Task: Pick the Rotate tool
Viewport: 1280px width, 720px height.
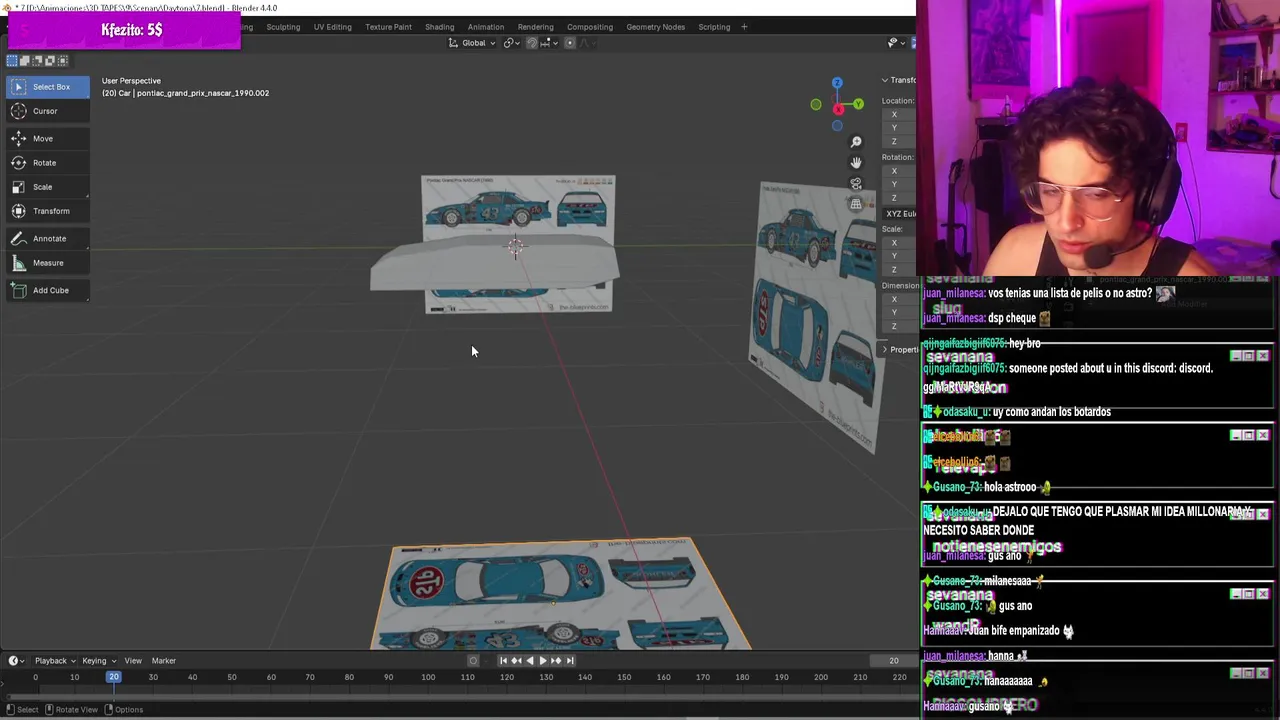Action: tap(47, 163)
